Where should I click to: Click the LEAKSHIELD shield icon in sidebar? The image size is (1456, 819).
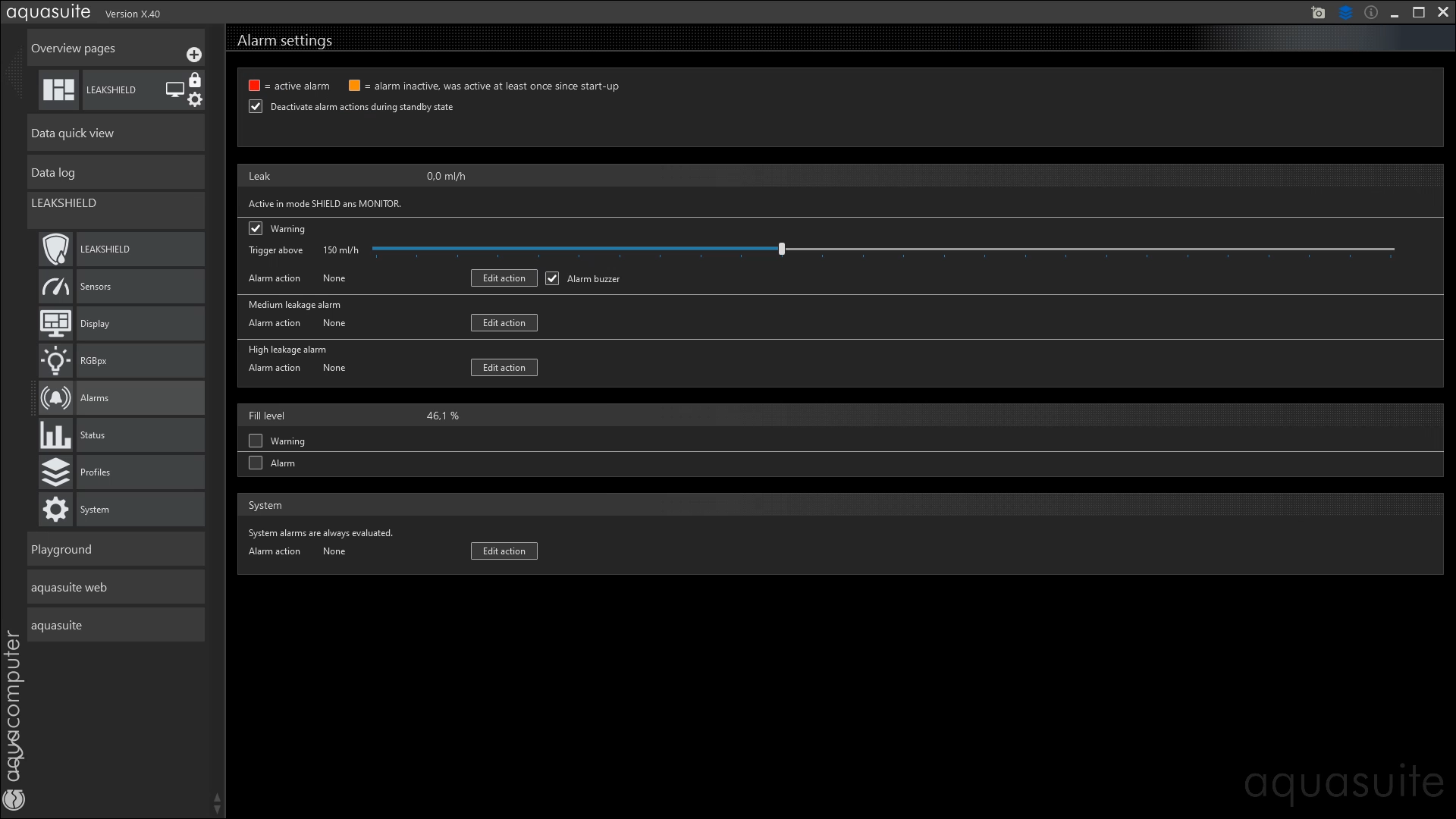[56, 249]
